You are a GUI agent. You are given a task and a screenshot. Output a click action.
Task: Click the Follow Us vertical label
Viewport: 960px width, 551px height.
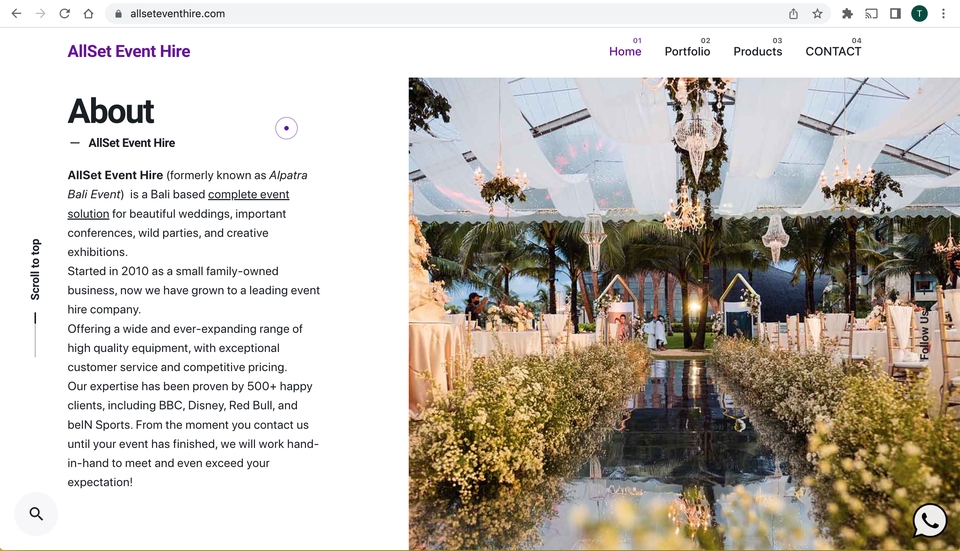[x=924, y=333]
